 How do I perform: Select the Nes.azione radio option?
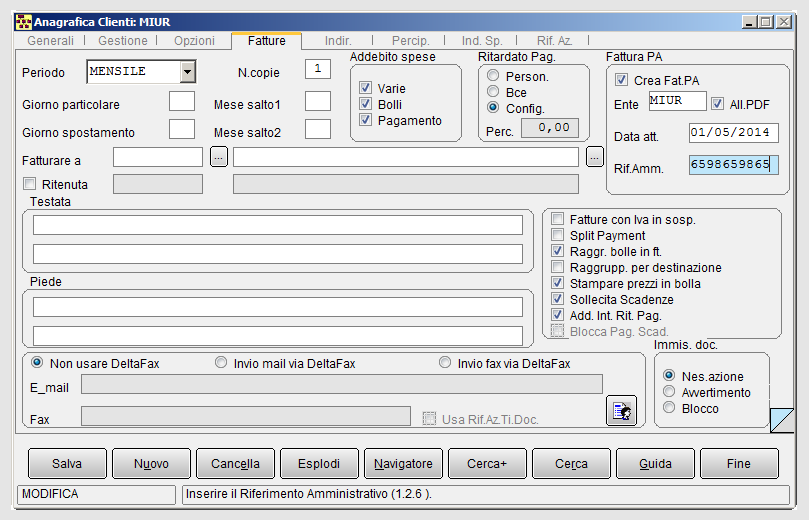(x=669, y=375)
